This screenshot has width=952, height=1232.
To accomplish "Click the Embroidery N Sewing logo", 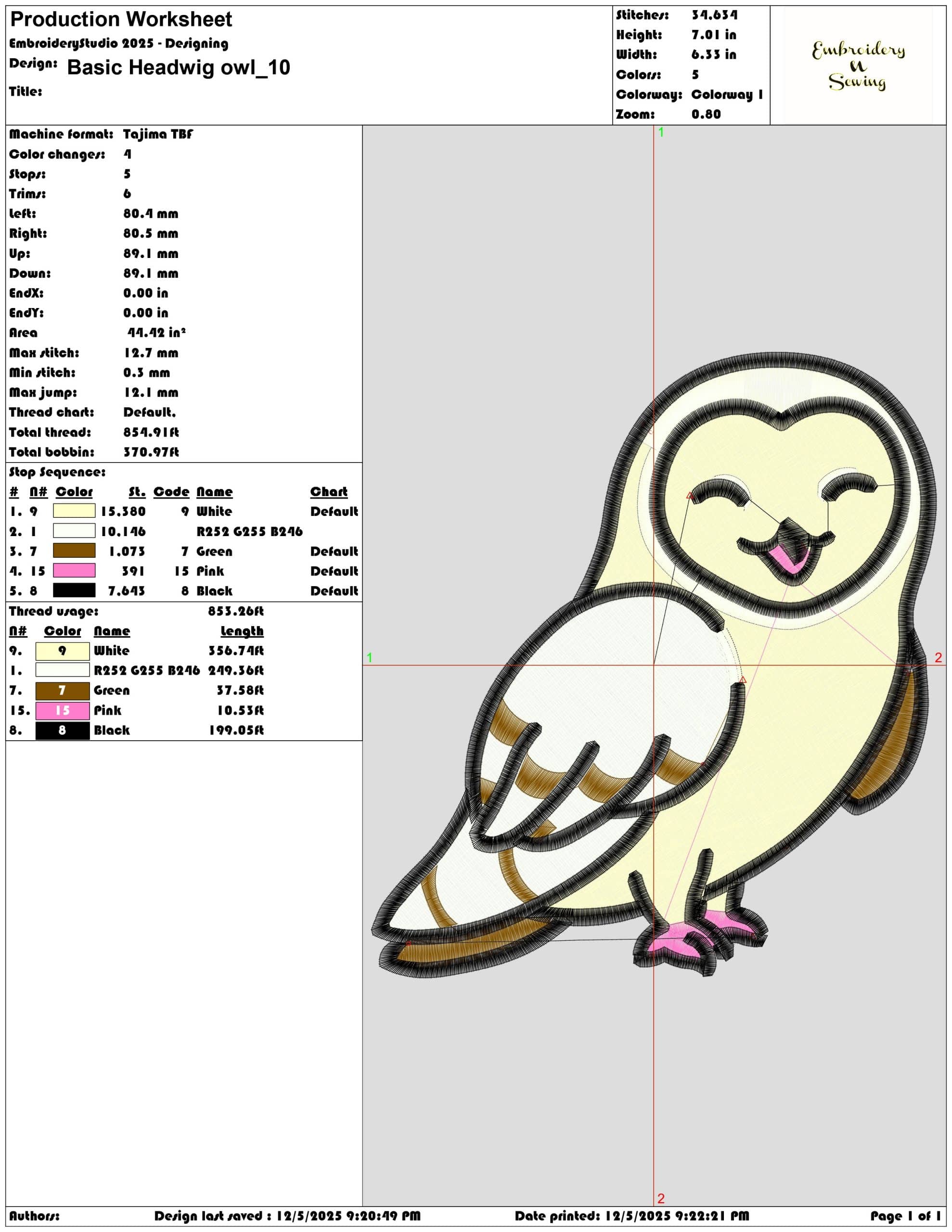I will (x=858, y=65).
